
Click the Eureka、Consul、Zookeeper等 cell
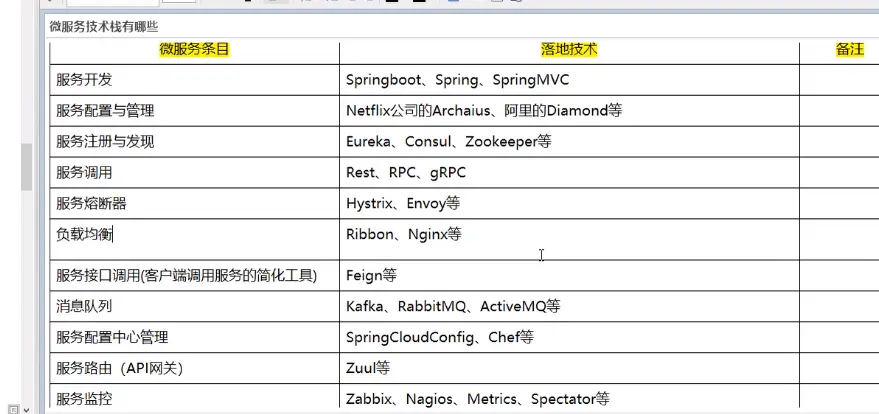click(569, 142)
